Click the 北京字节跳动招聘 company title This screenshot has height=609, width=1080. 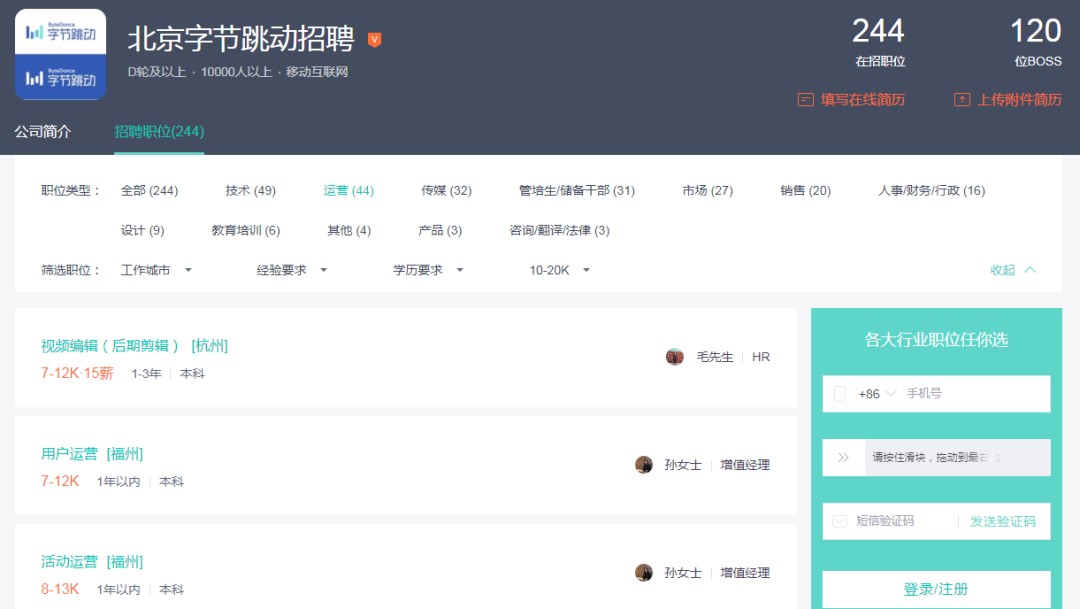[x=241, y=39]
